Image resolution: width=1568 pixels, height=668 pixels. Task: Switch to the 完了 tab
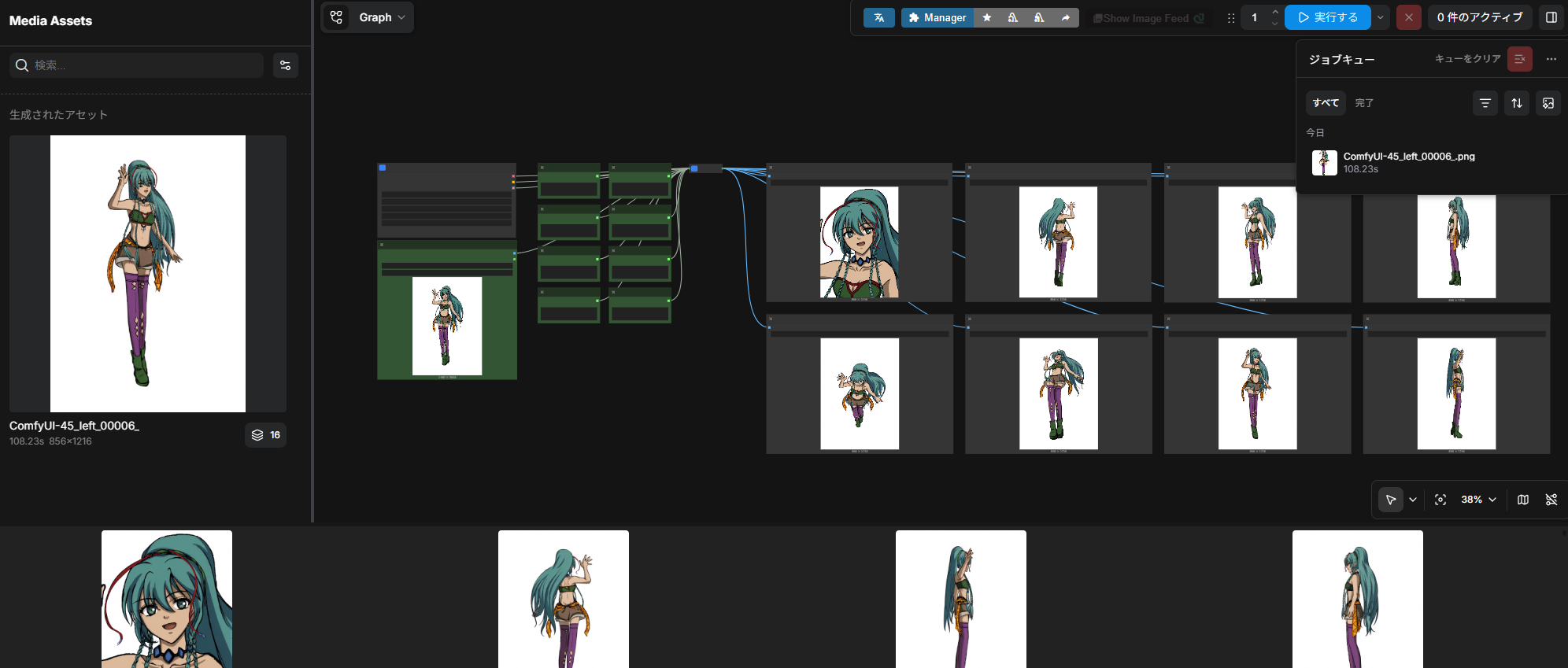pyautogui.click(x=1364, y=103)
